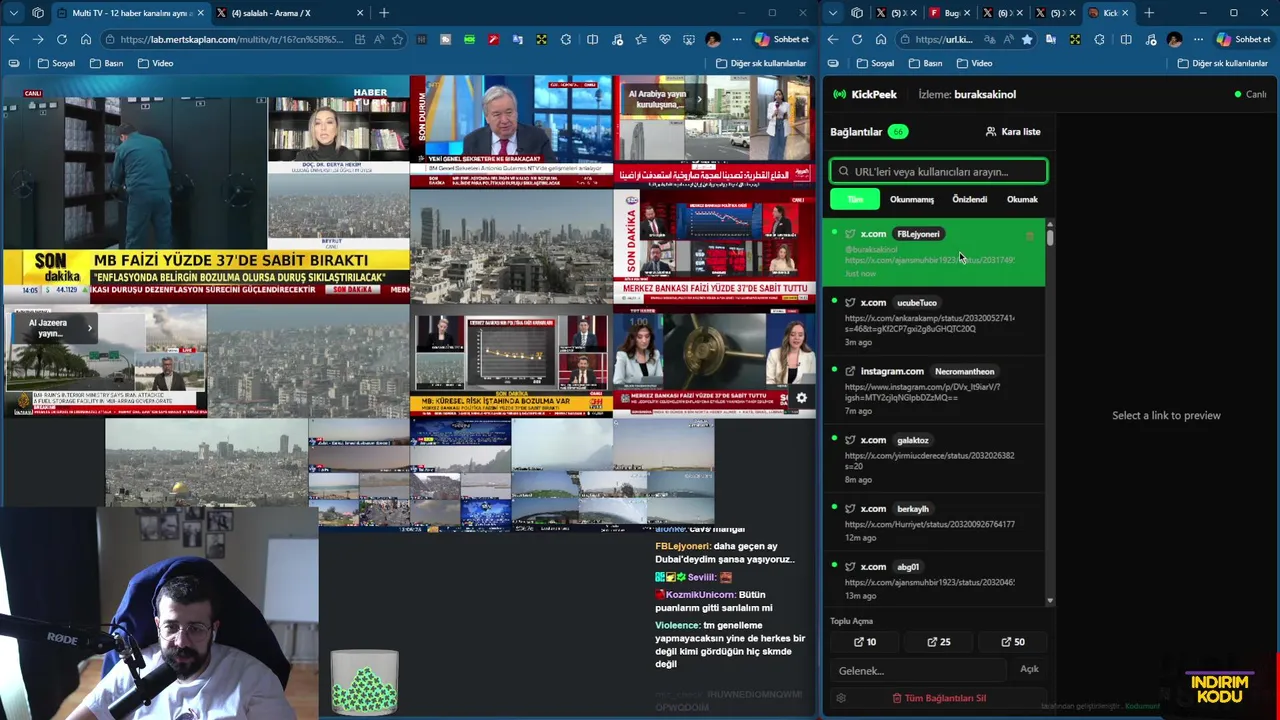Bulk open 10 links
This screenshot has width=1280, height=720.
click(x=865, y=642)
